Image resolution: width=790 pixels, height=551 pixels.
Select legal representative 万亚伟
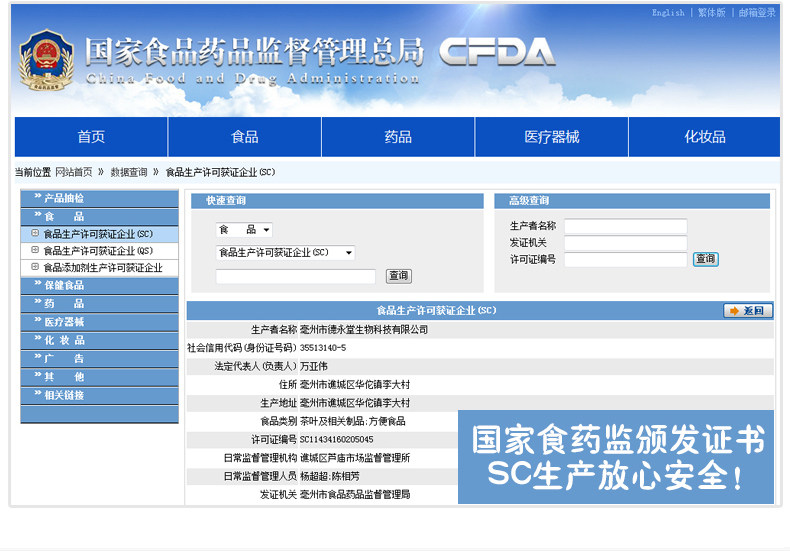[x=313, y=367]
